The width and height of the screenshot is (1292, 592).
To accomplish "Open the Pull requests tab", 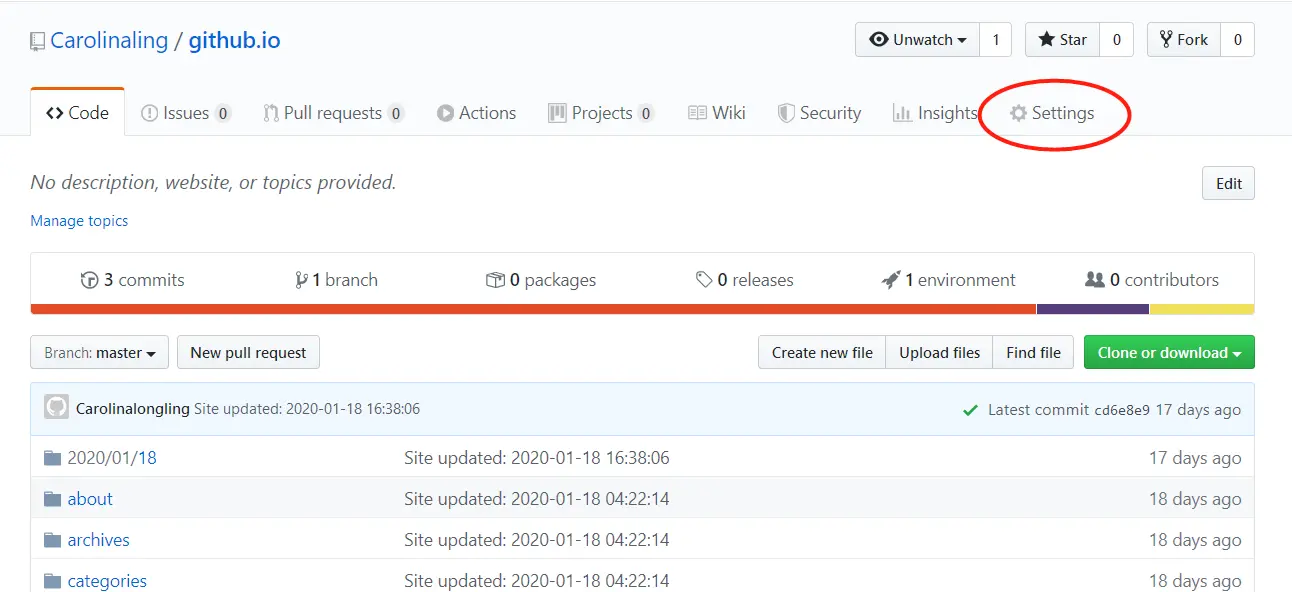I will (x=333, y=113).
